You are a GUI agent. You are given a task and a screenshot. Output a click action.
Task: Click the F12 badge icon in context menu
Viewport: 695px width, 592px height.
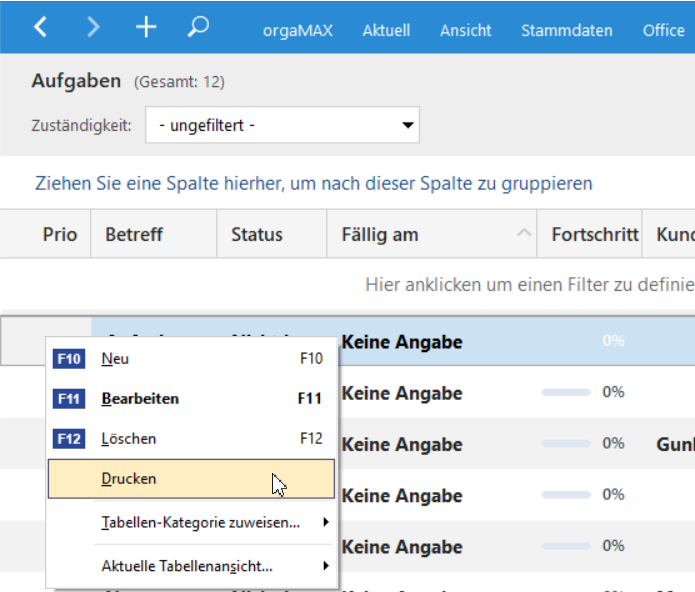pyautogui.click(x=69, y=439)
